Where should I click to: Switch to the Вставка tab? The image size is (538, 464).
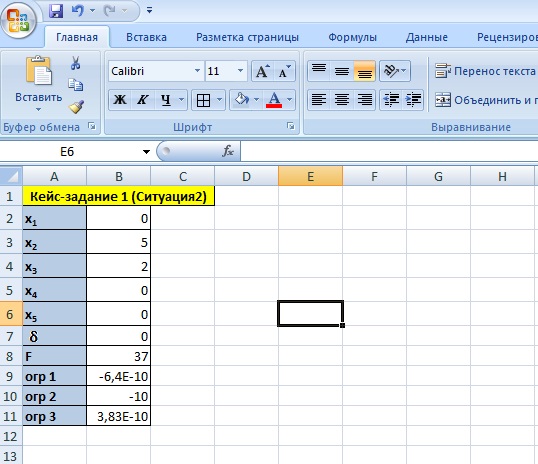(147, 37)
